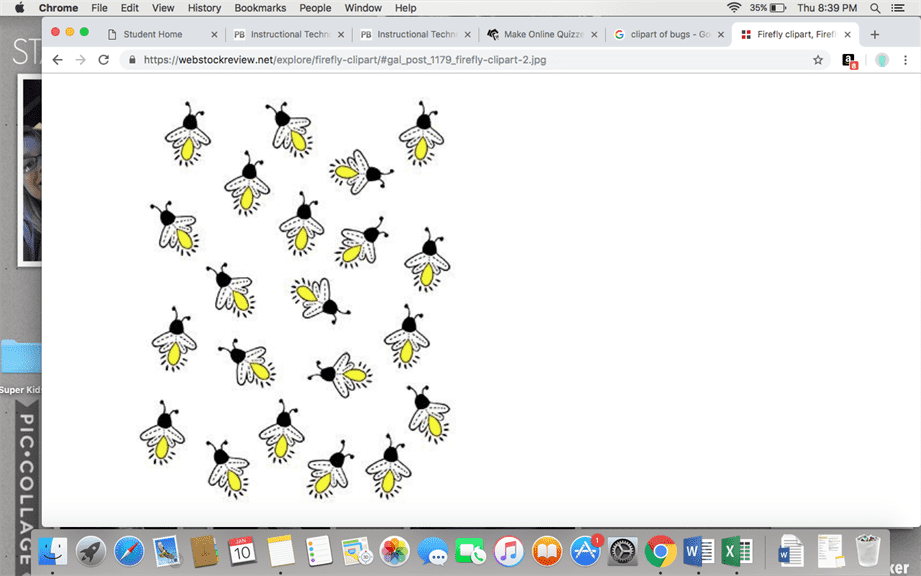Reload the page with the refresh icon
Image resolution: width=921 pixels, height=576 pixels.
[x=103, y=60]
